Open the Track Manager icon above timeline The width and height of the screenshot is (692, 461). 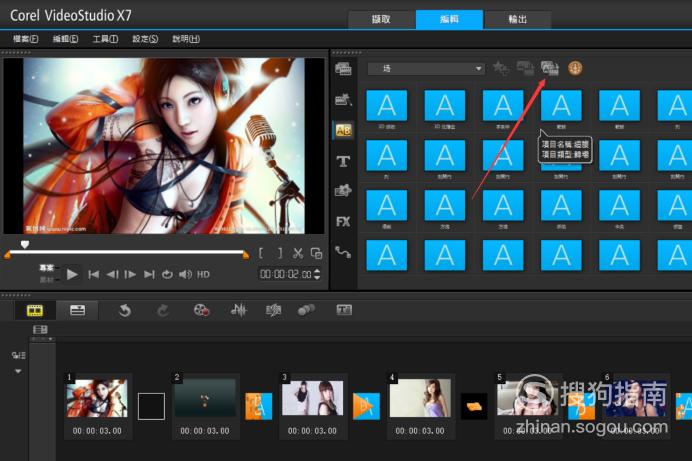[x=40, y=329]
